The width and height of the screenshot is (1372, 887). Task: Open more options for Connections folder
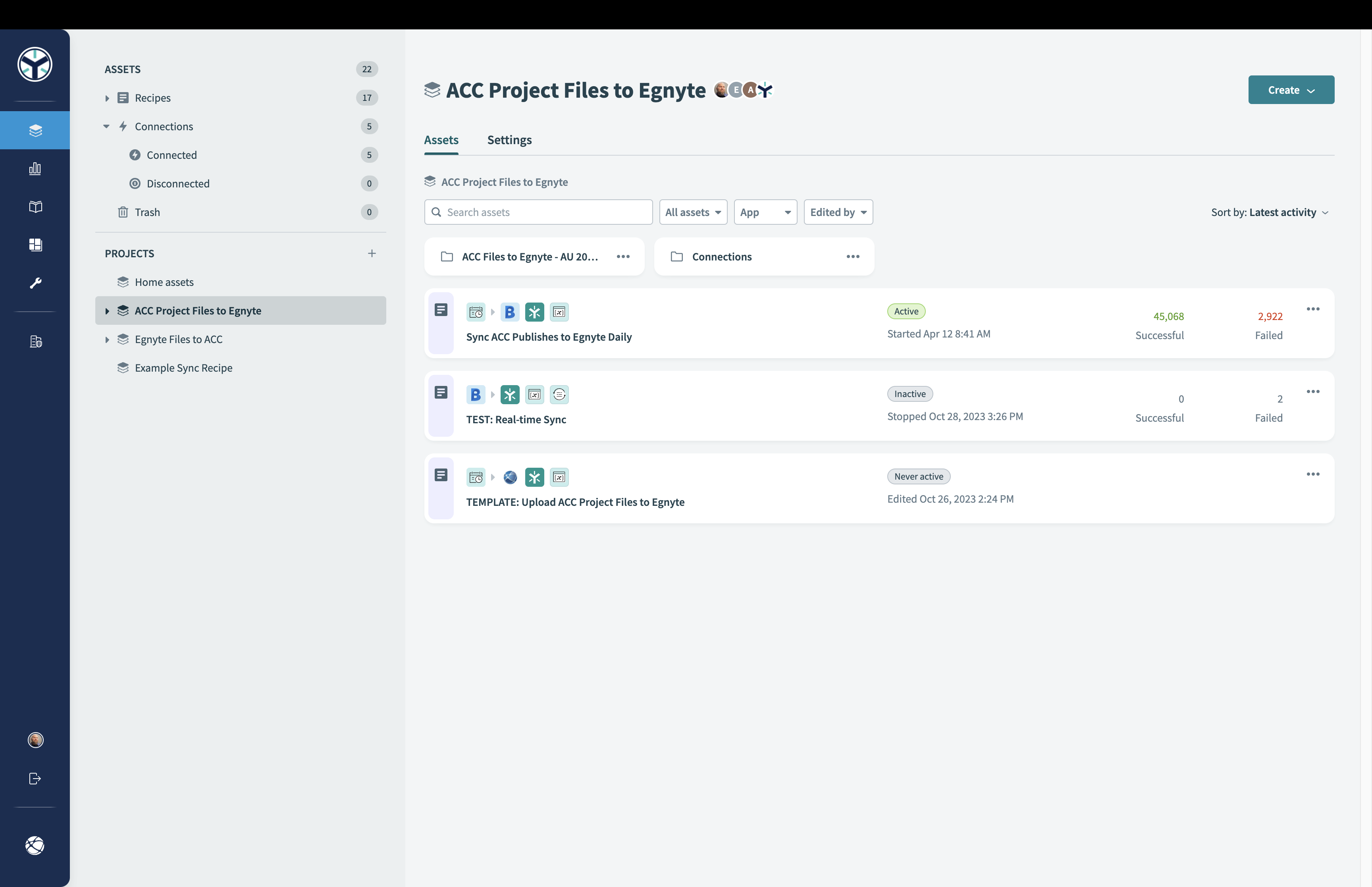coord(853,257)
